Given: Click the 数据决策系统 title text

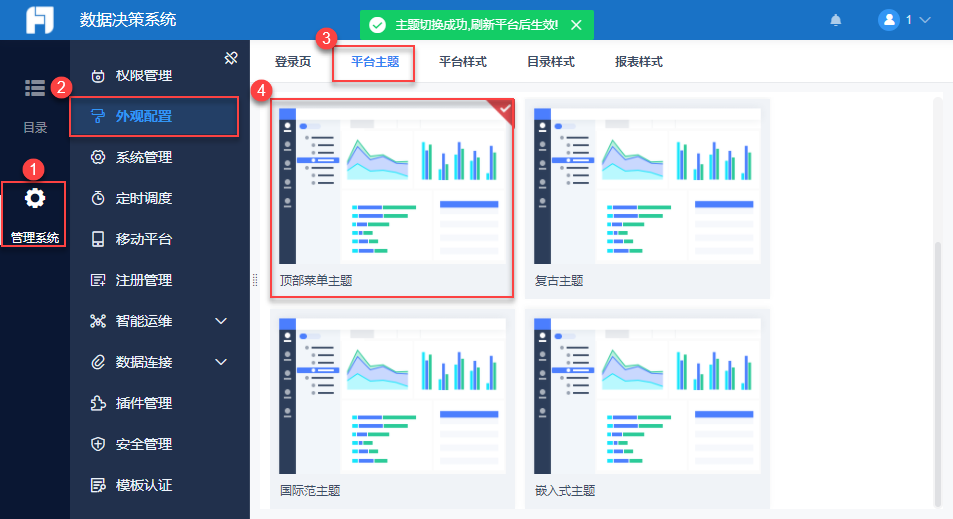Looking at the screenshot, I should (128, 20).
